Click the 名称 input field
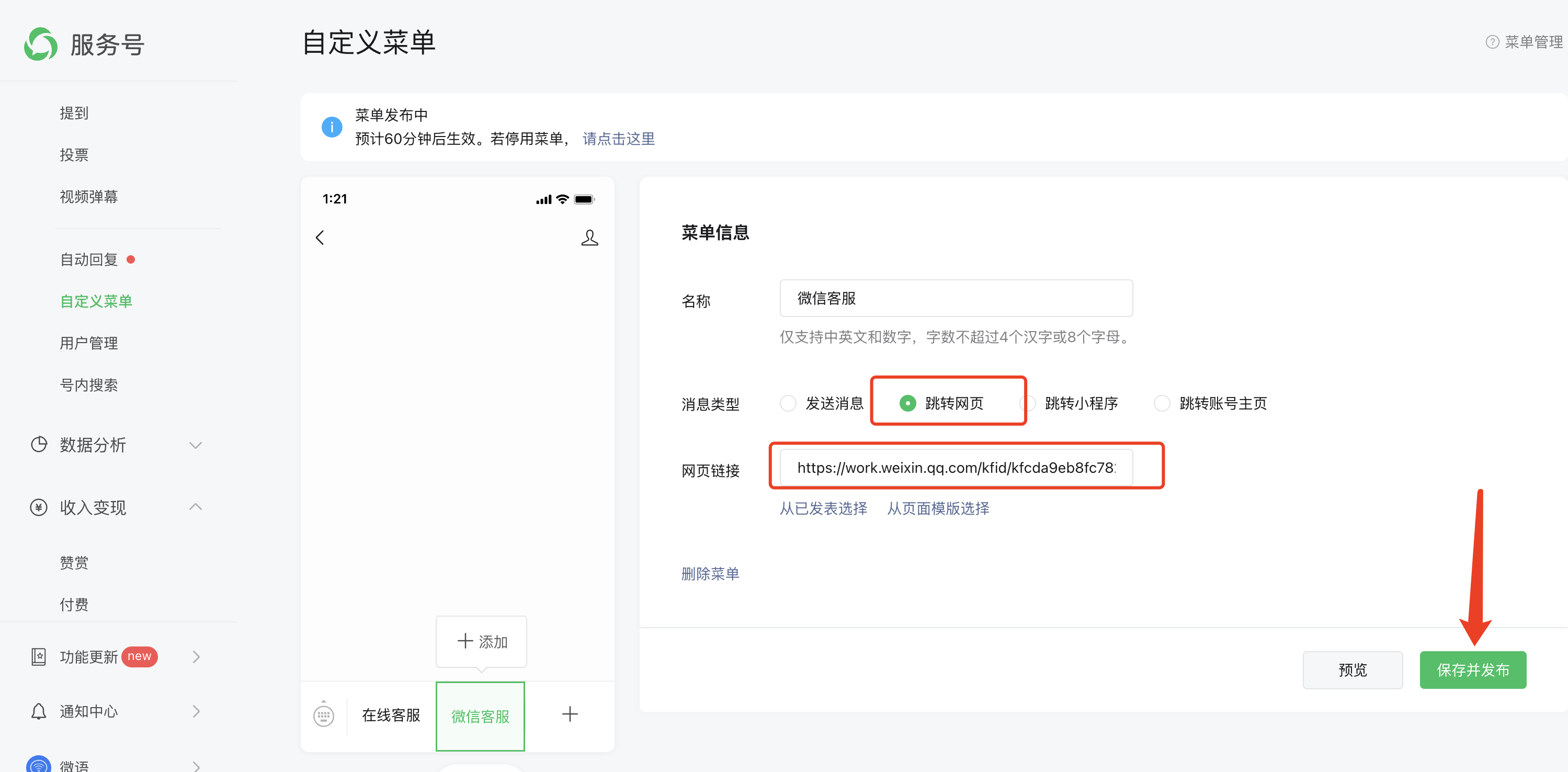This screenshot has height=772, width=1568. click(x=956, y=298)
